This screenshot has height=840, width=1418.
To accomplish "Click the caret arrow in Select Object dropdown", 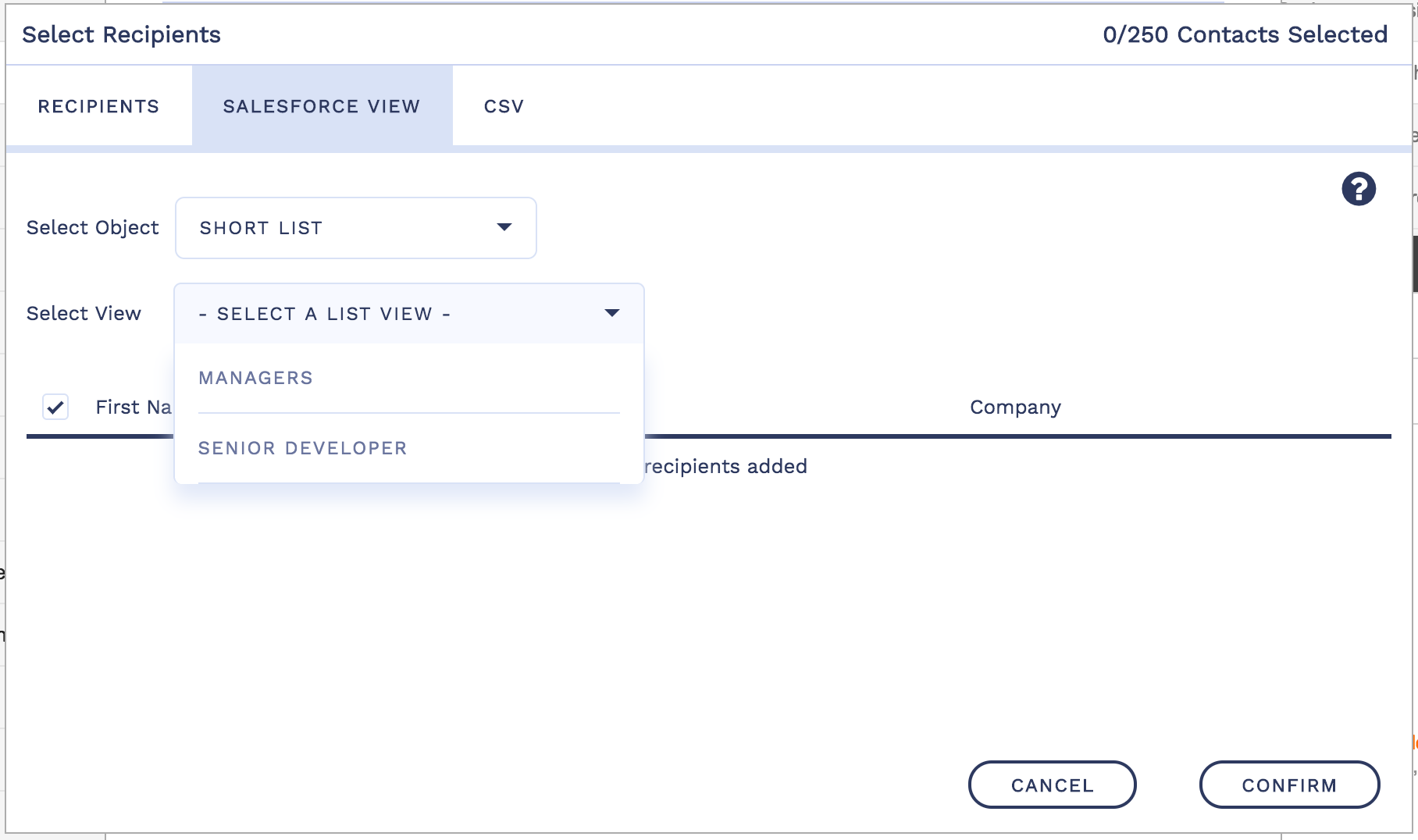I will (x=504, y=227).
